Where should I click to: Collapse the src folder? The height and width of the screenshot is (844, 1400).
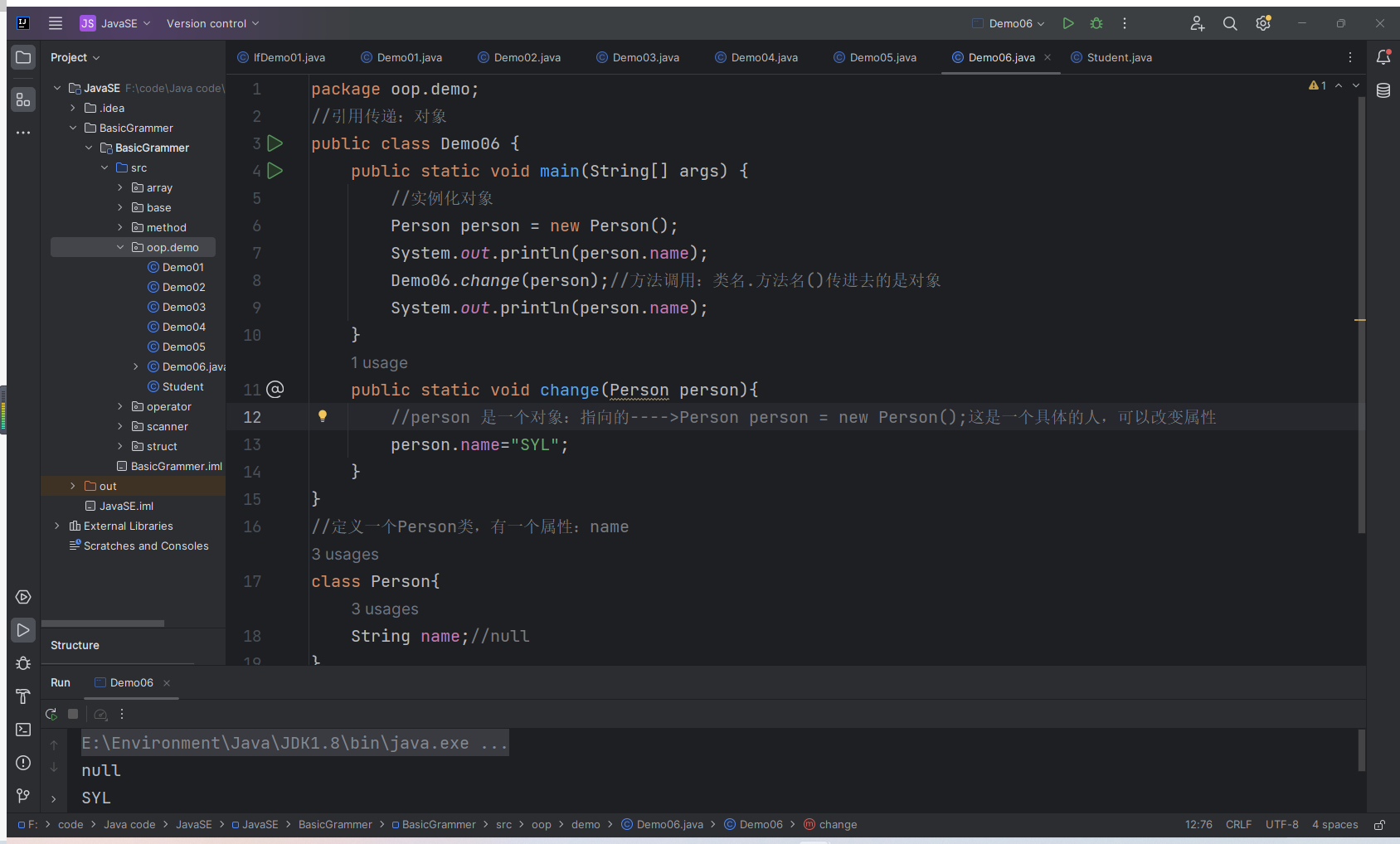coord(105,167)
